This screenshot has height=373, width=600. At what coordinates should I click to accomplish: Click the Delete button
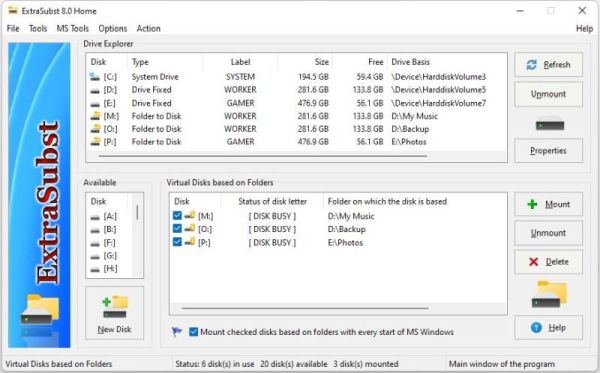(x=548, y=262)
